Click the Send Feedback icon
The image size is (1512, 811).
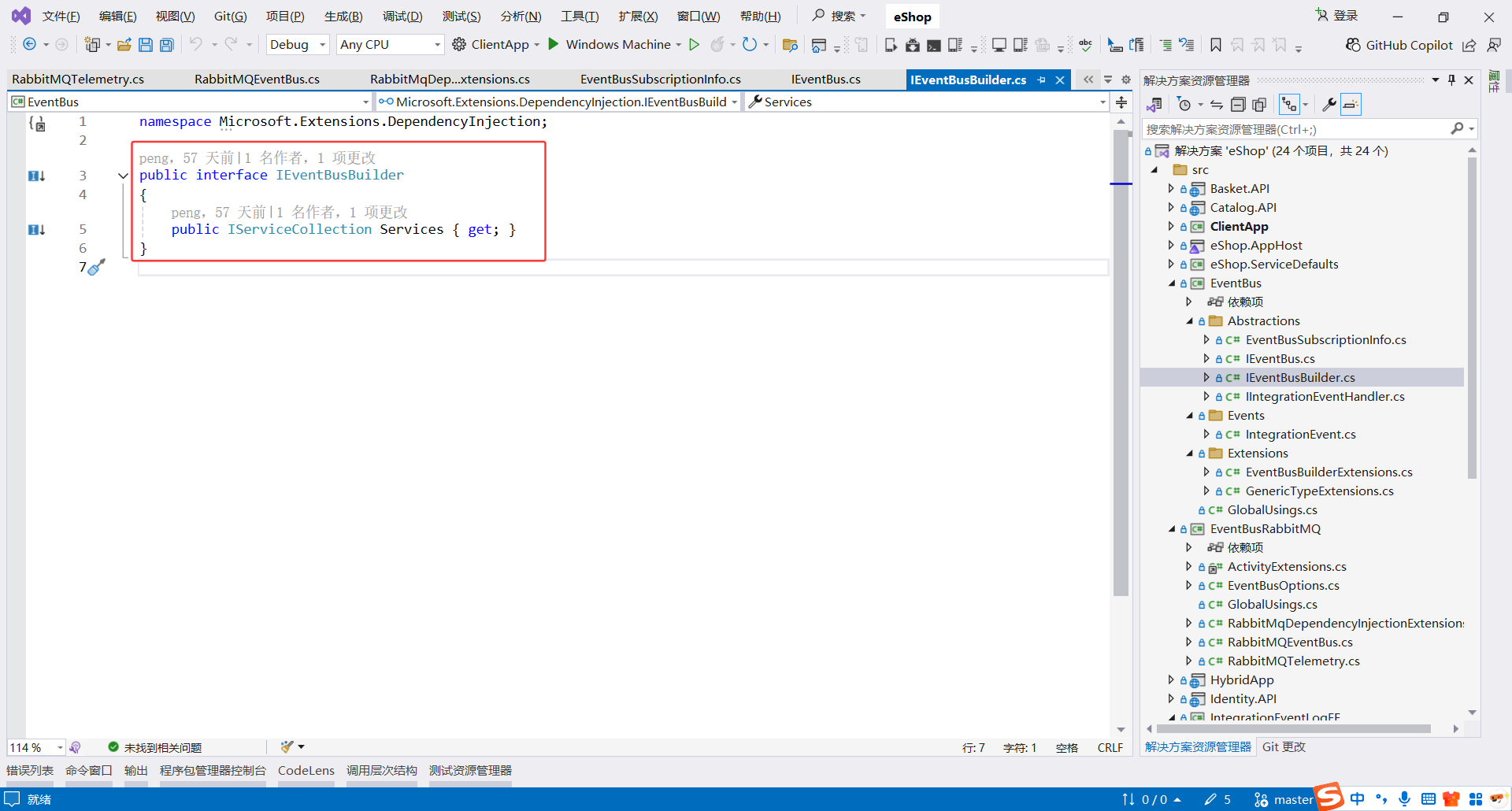(1494, 45)
